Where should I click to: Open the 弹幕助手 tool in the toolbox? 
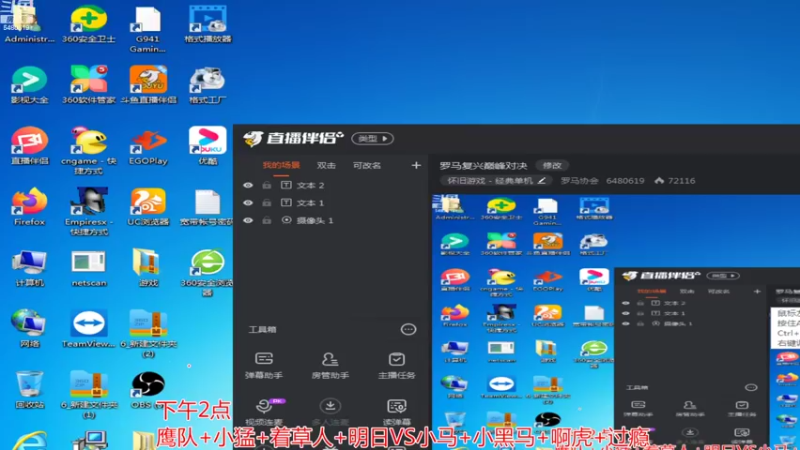click(x=264, y=365)
